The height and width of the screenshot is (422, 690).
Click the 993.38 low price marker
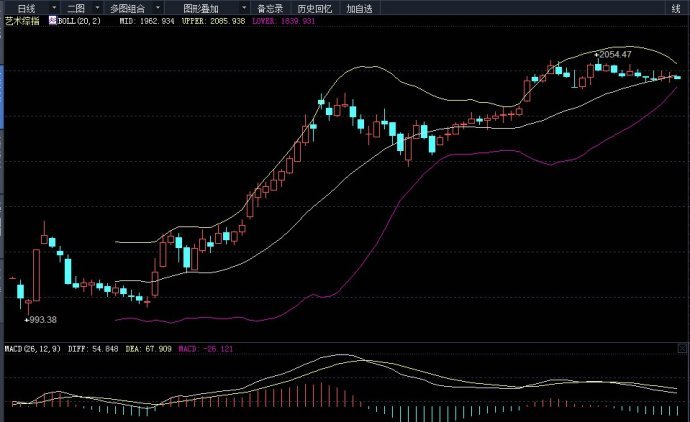40,319
